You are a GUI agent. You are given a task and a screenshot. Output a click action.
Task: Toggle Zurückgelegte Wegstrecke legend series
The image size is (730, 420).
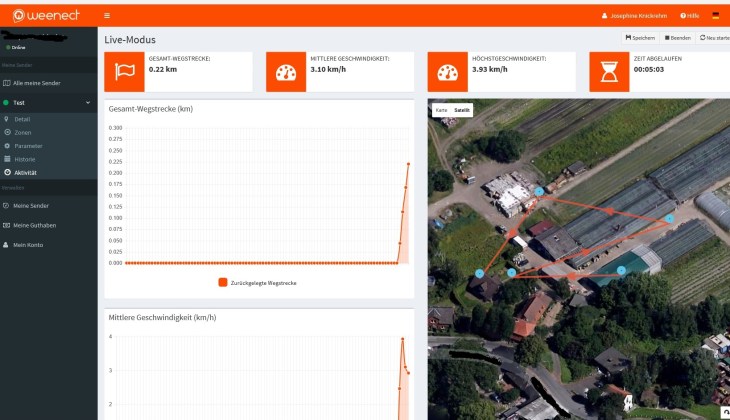(257, 283)
